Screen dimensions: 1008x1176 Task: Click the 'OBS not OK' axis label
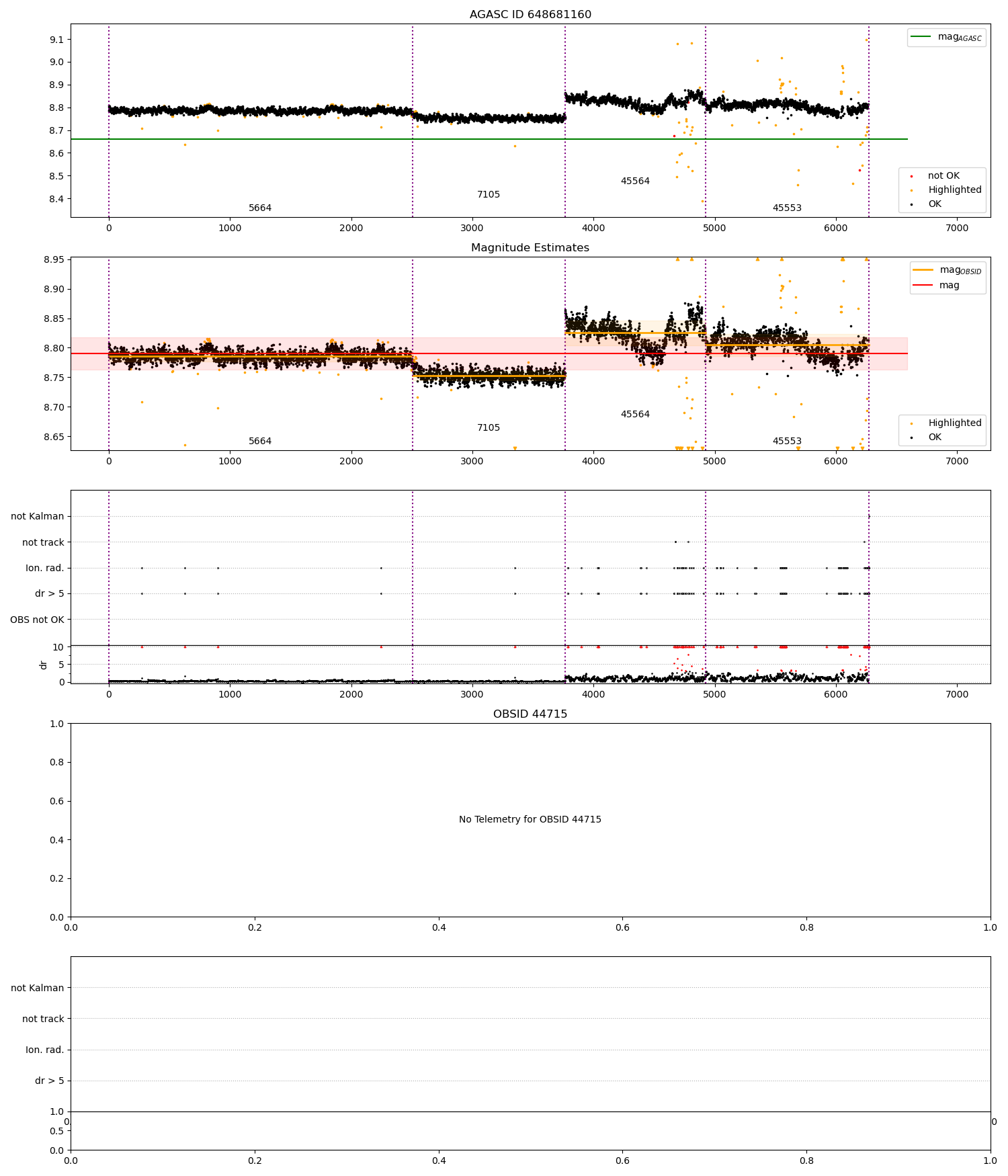click(x=37, y=620)
